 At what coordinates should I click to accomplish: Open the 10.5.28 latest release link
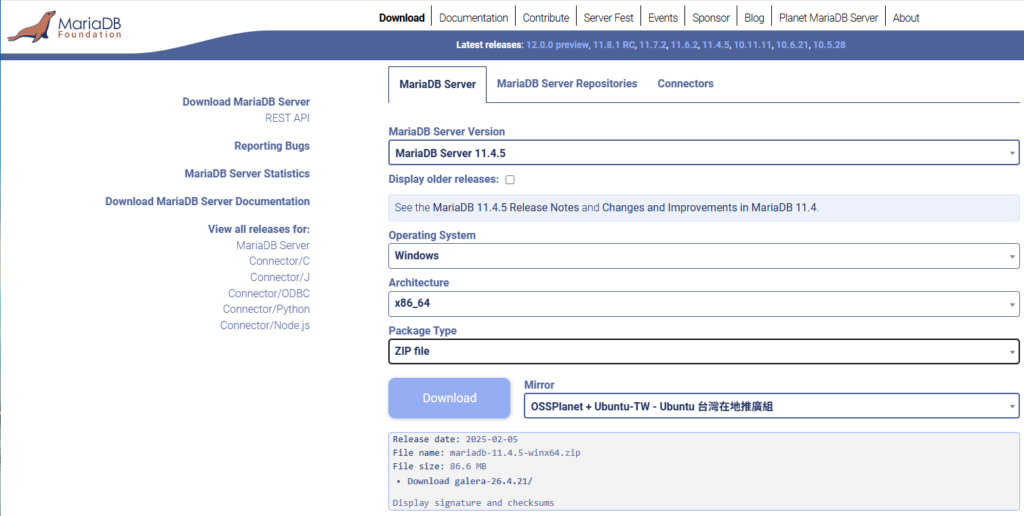[x=829, y=45]
